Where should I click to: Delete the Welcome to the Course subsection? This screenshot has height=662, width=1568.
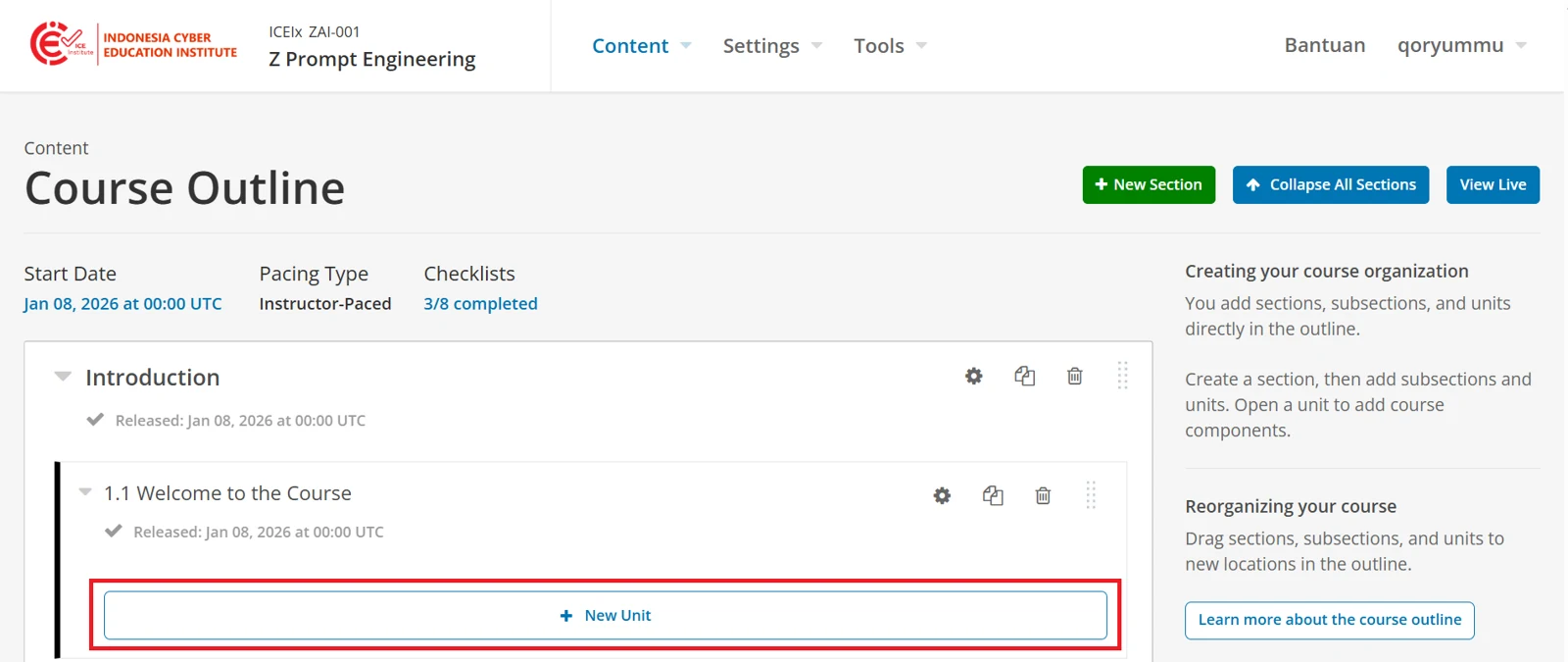(x=1043, y=496)
